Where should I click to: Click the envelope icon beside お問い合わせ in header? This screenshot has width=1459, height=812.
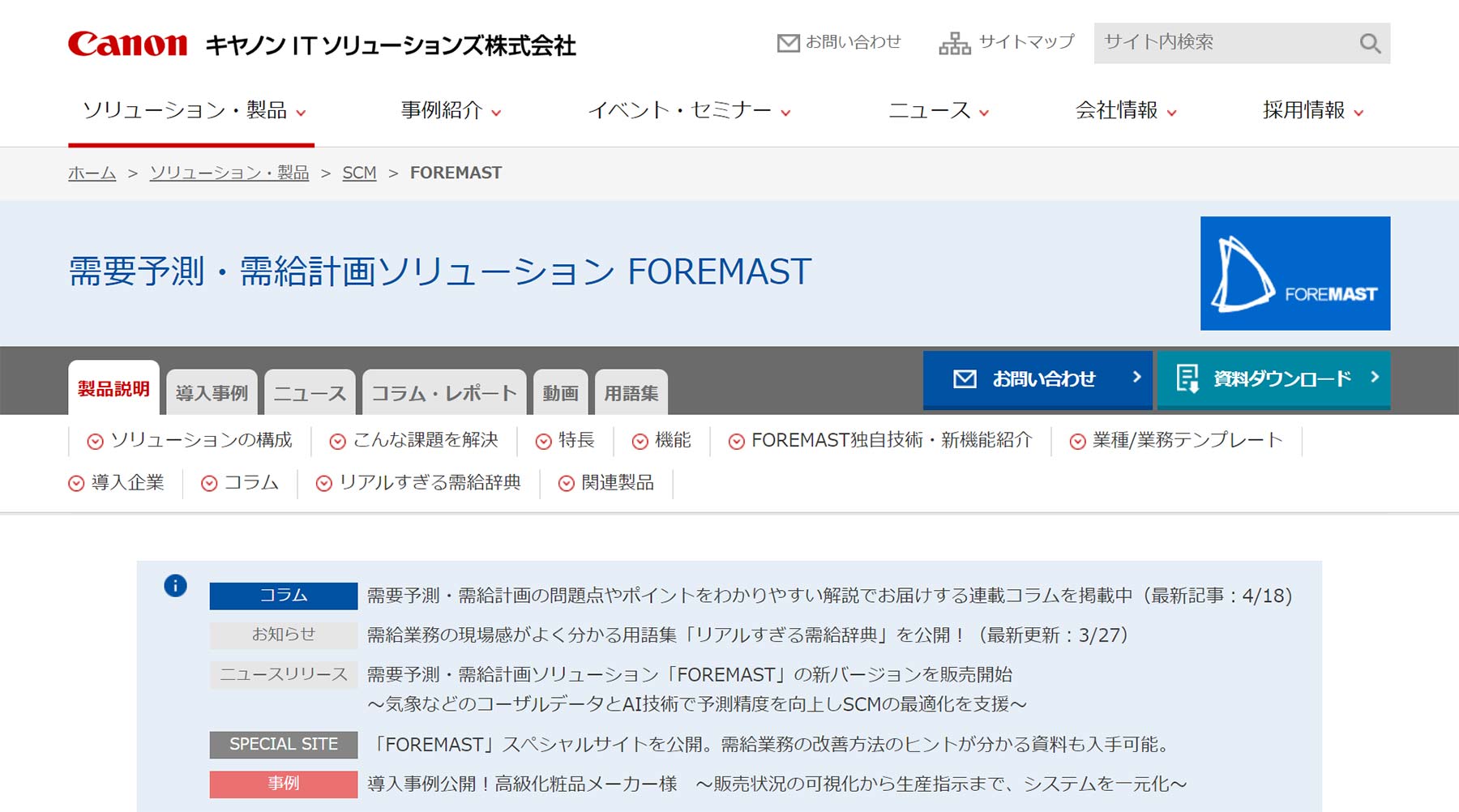click(788, 43)
